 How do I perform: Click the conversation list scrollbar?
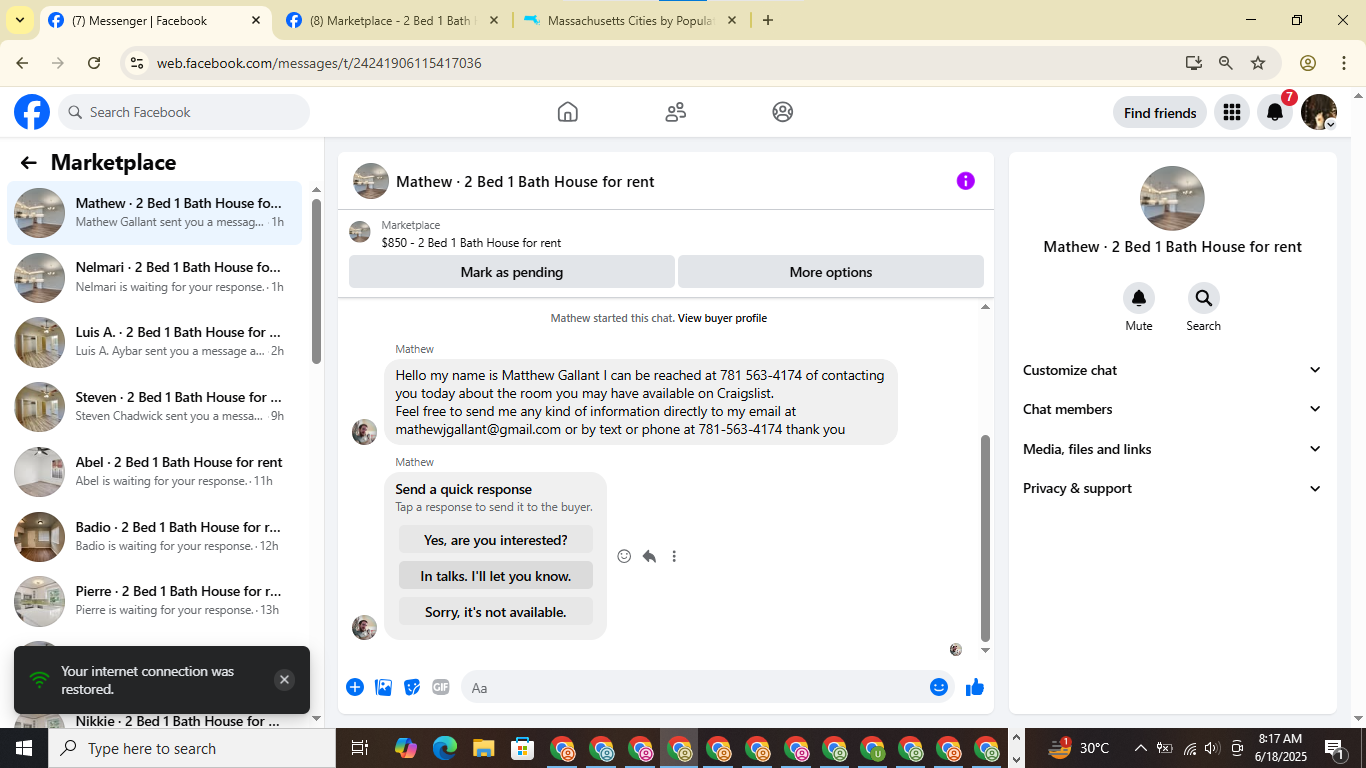pos(316,281)
